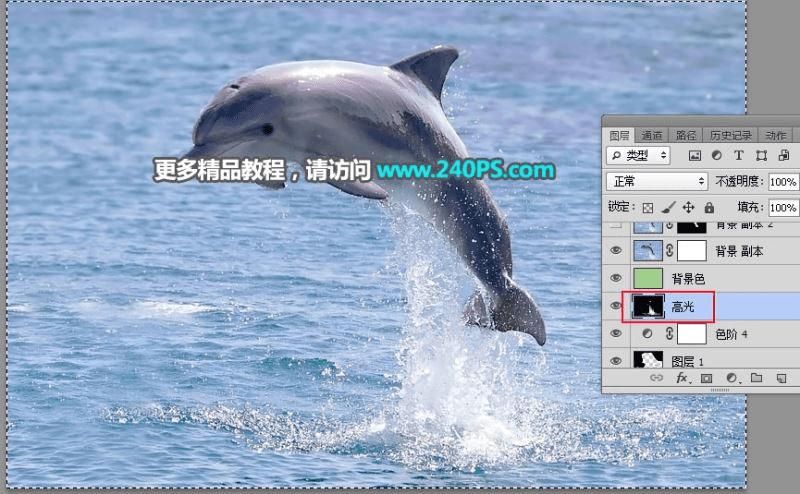Hide the 色阶 4 adjustment layer
The width and height of the screenshot is (800, 494).
[616, 333]
